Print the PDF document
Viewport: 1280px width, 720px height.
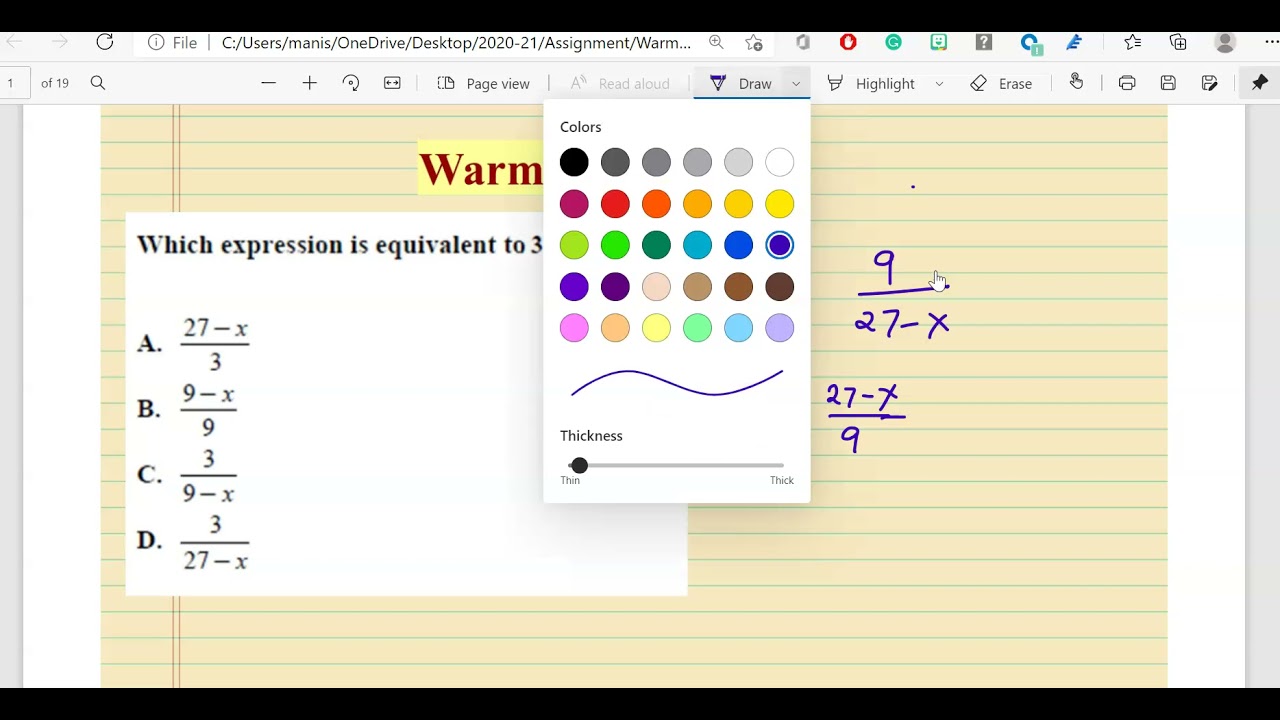pos(1127,83)
